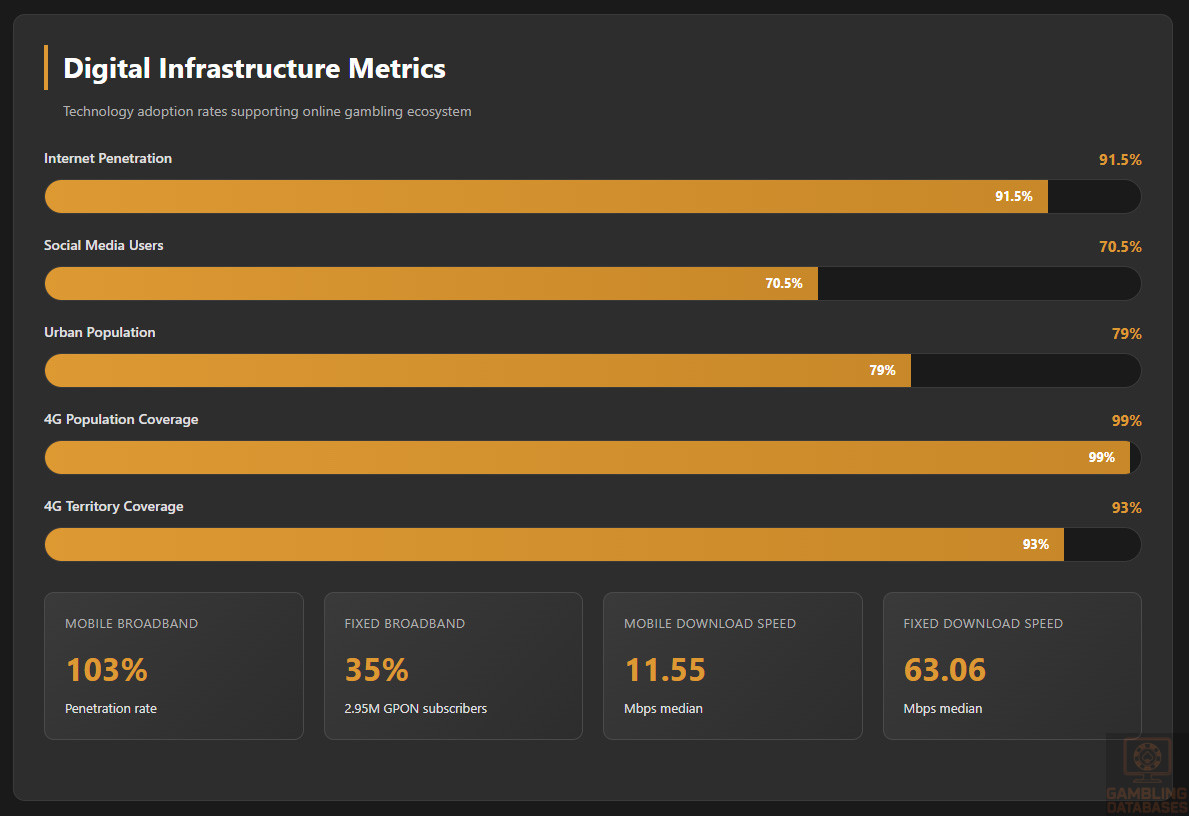Screen dimensions: 1189x816
Task: Click the 4G Population Coverage bar
Action: pyautogui.click(x=592, y=458)
